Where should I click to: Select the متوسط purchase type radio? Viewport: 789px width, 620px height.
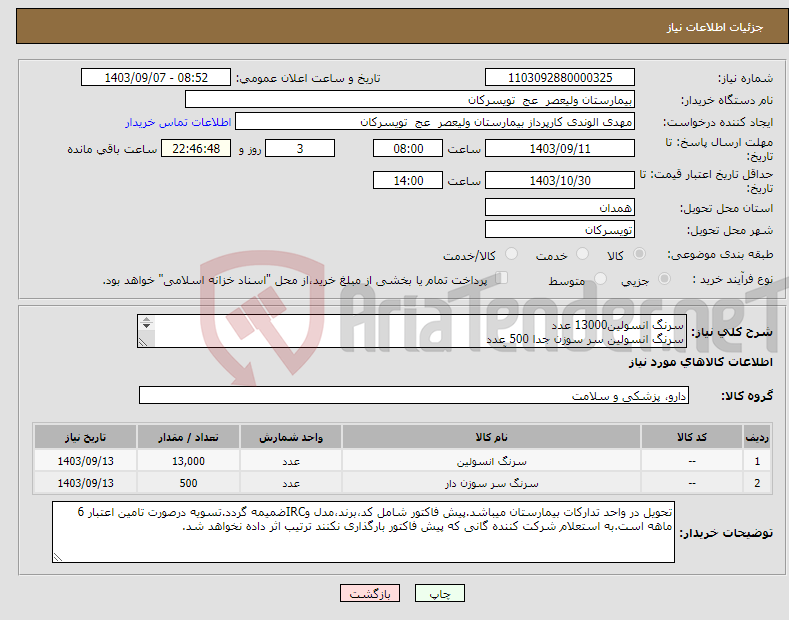[x=600, y=279]
